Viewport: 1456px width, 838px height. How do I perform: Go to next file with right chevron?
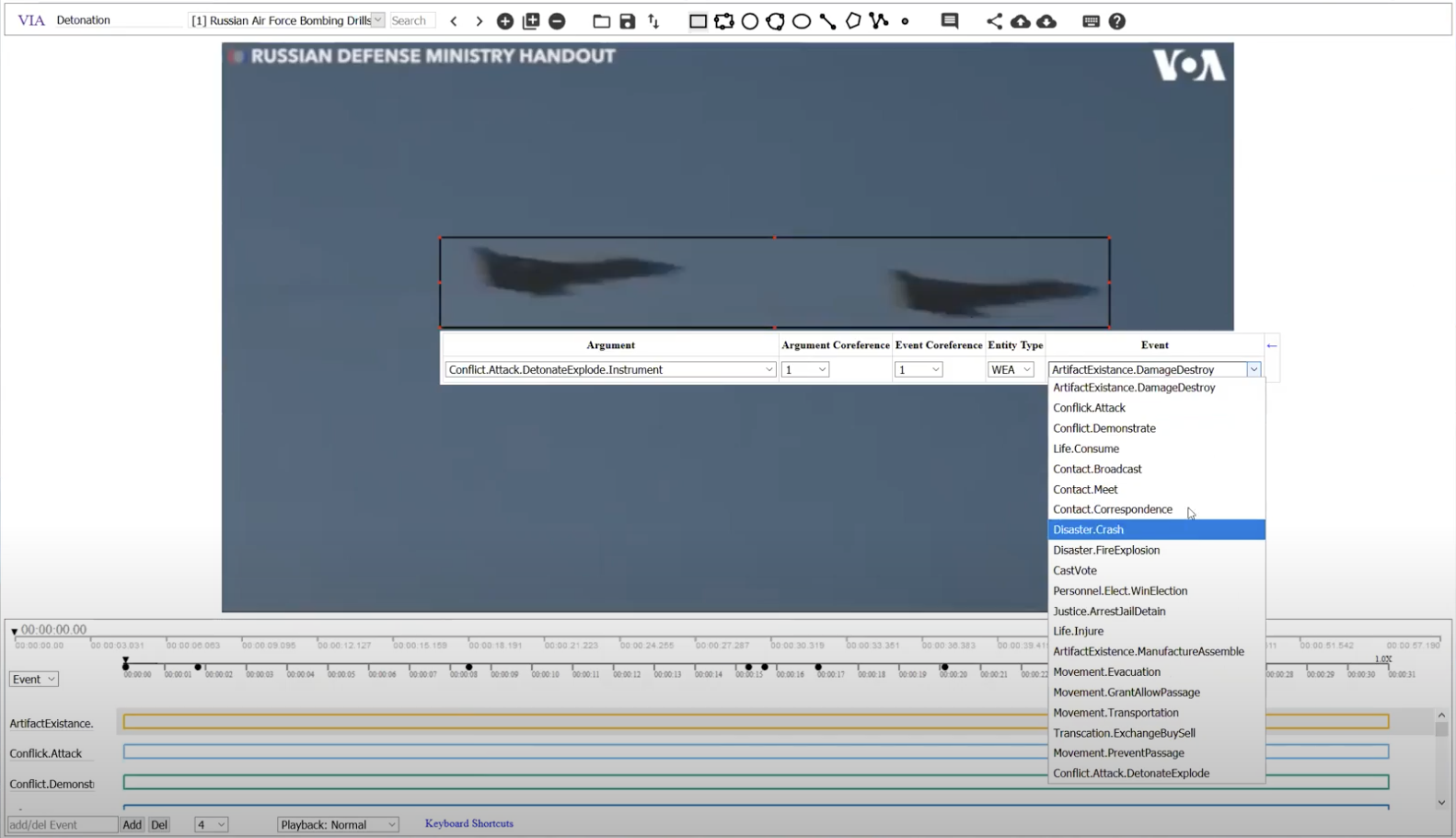tap(479, 21)
